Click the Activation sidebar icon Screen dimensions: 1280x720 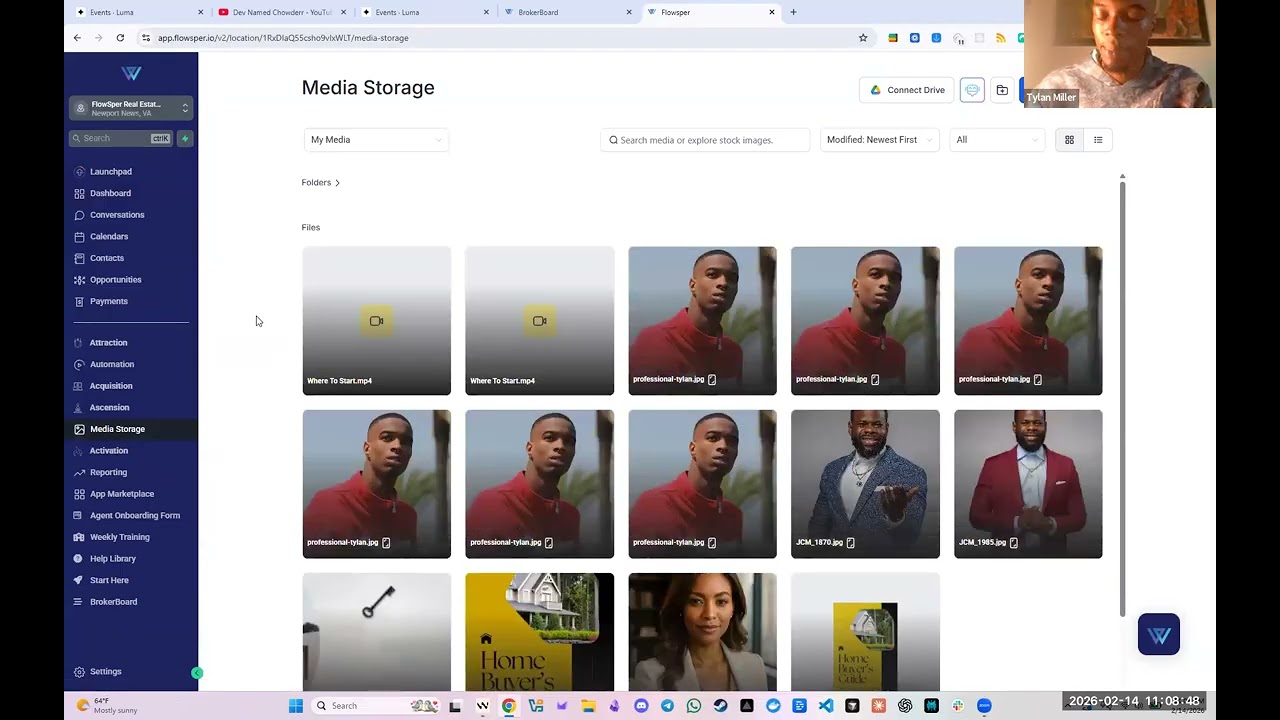tap(79, 451)
